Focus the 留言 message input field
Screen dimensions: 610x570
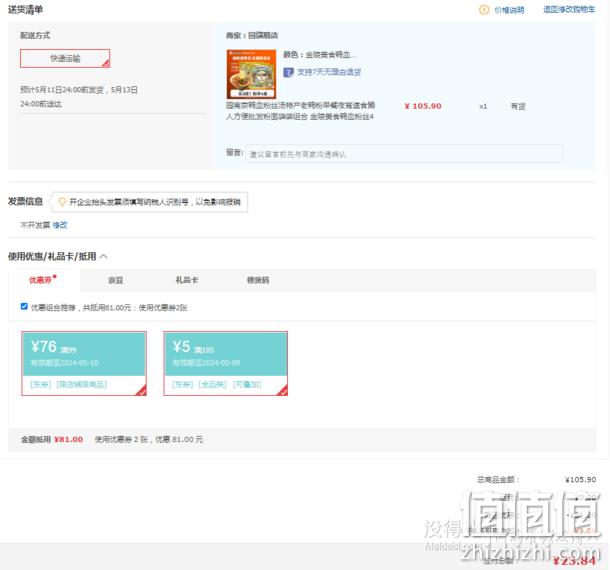point(404,154)
